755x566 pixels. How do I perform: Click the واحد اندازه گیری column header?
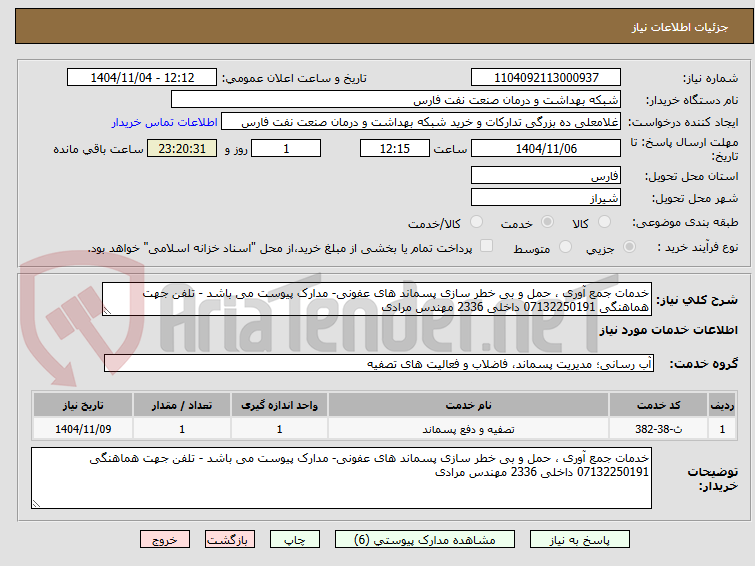tap(279, 405)
